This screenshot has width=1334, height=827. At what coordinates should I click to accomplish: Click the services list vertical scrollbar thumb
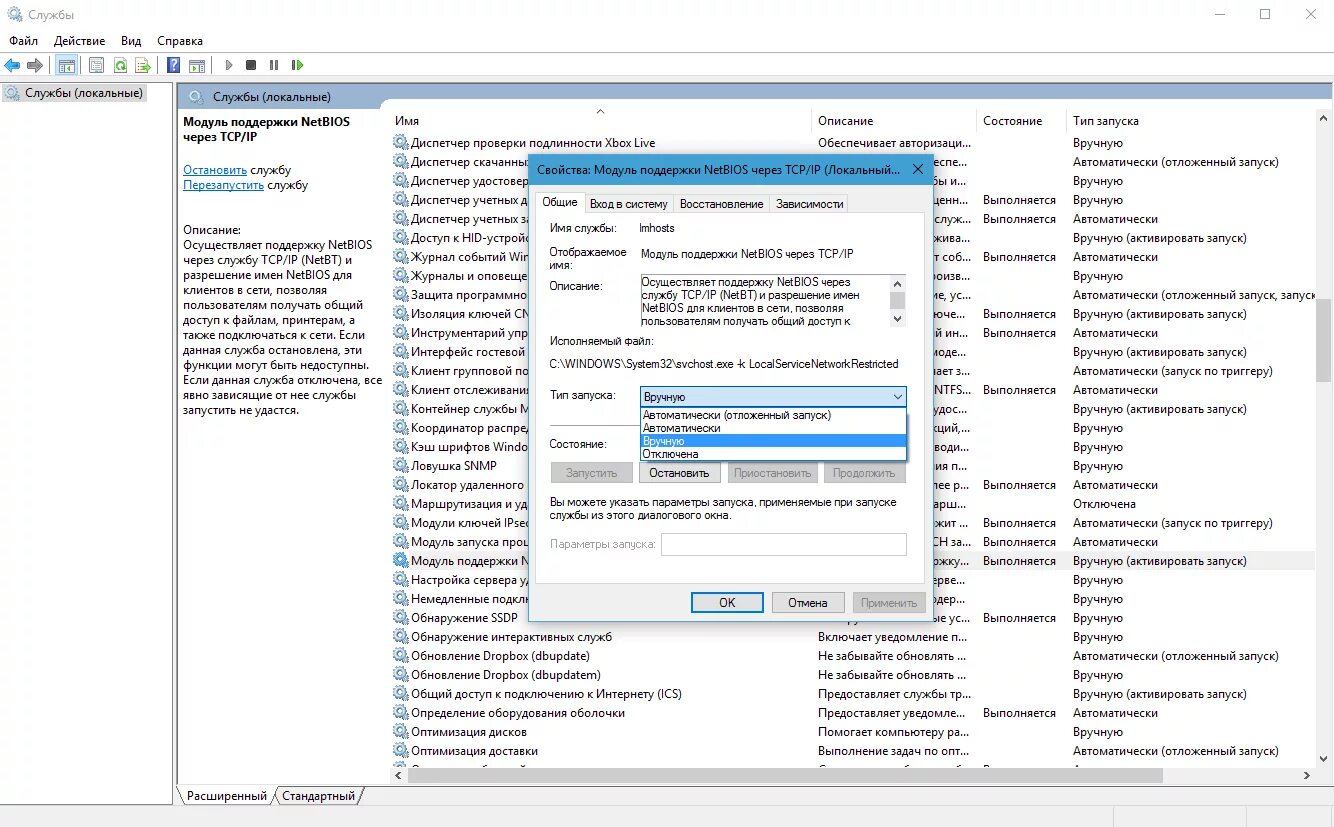click(x=1324, y=340)
